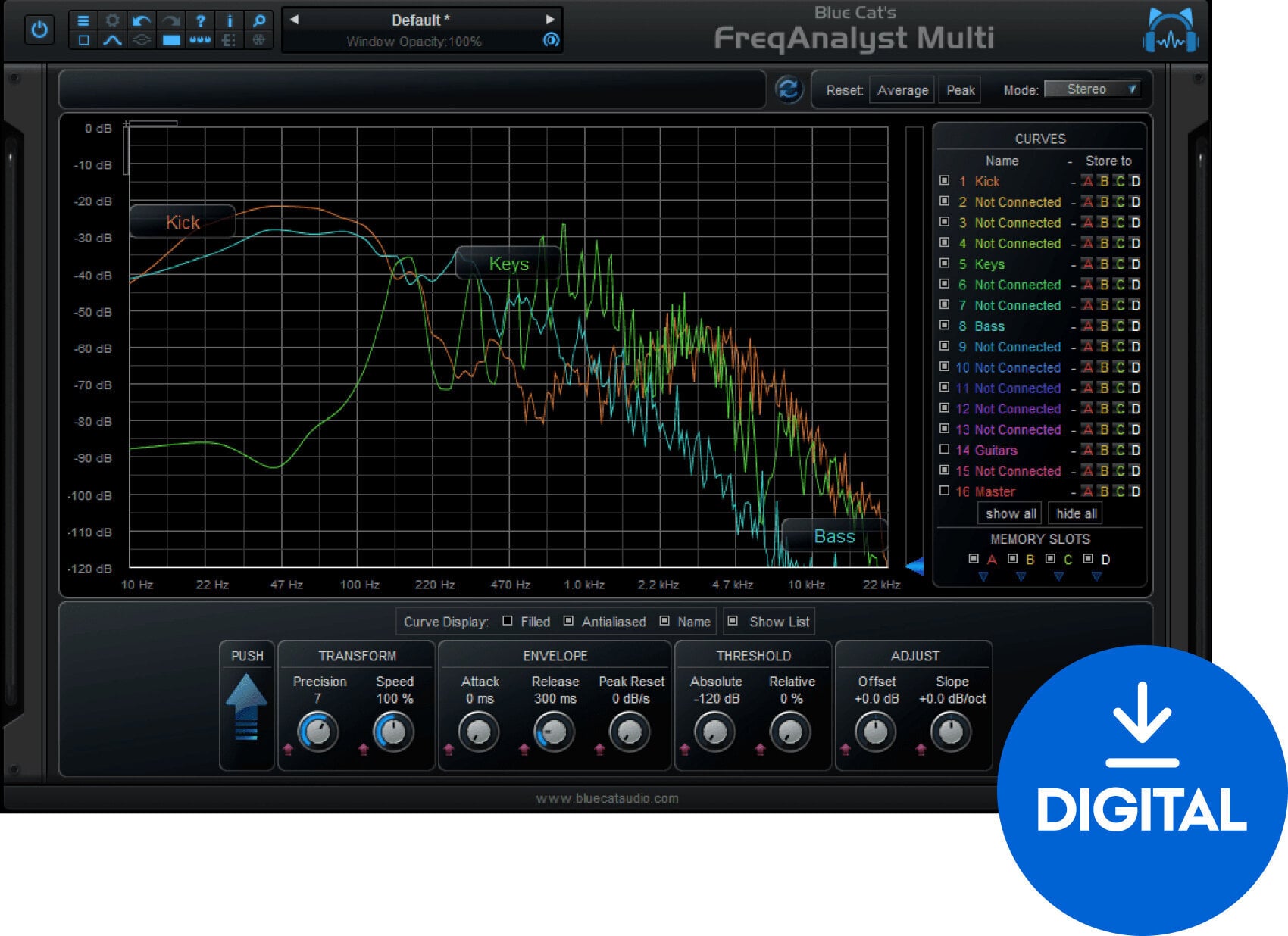Image resolution: width=1288 pixels, height=936 pixels.
Task: Select the Bass curve label in the list
Action: [x=990, y=326]
